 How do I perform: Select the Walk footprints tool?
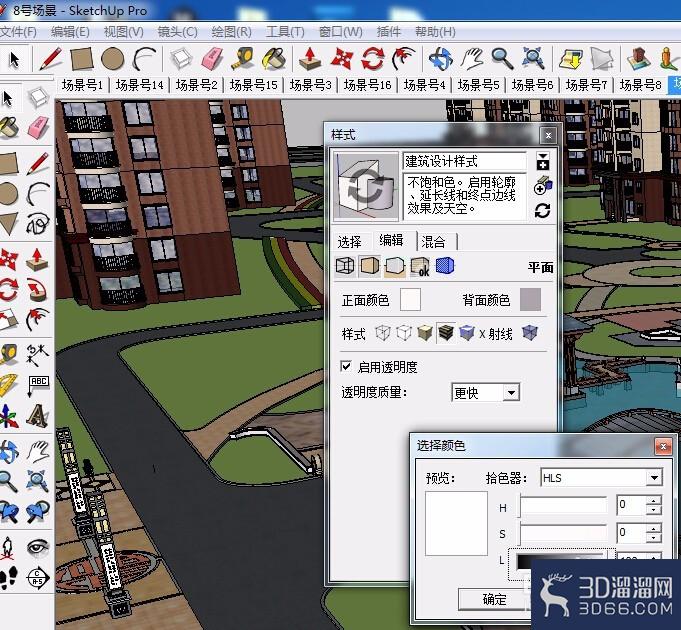9,577
